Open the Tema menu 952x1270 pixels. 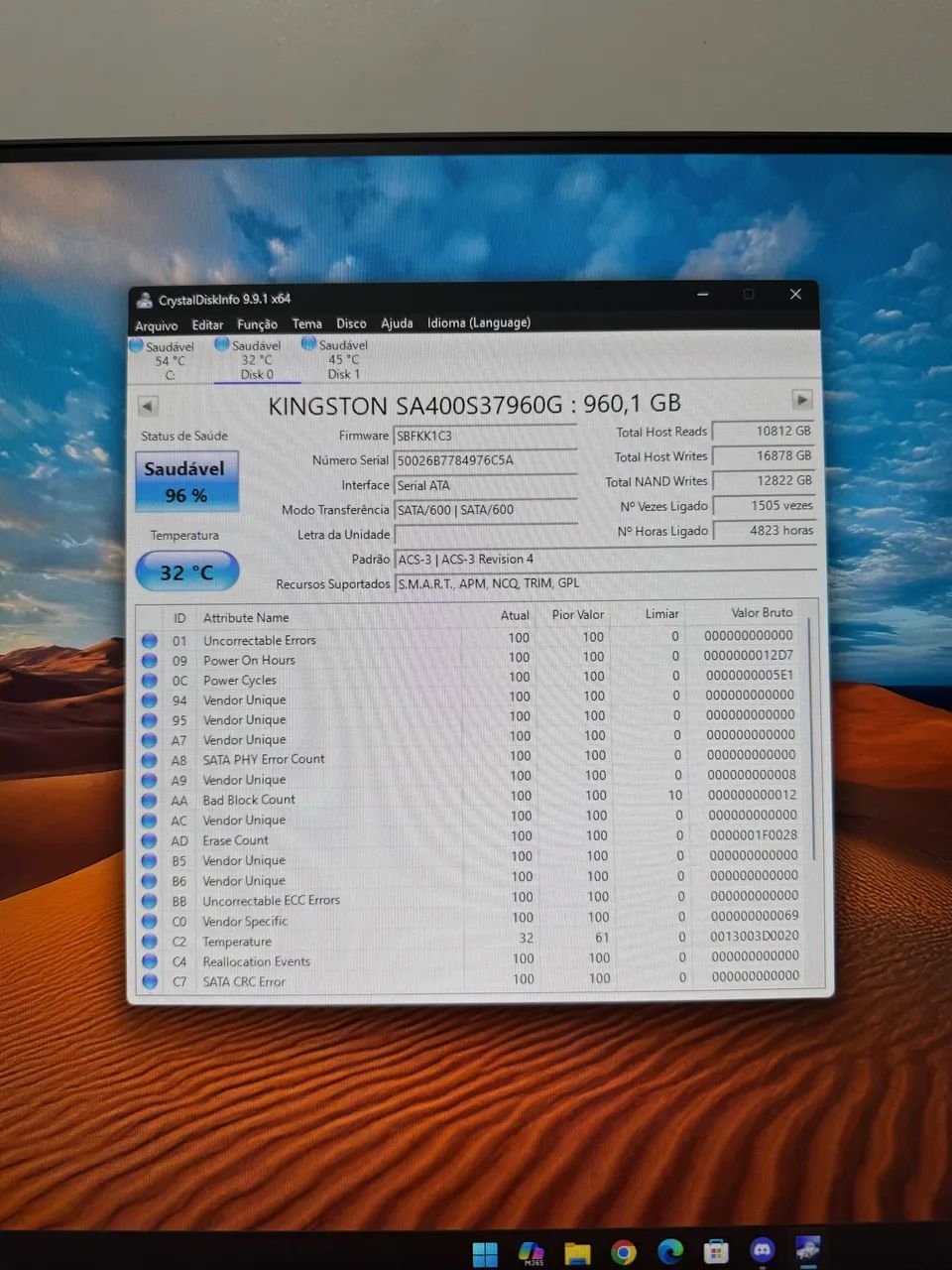[x=306, y=323]
